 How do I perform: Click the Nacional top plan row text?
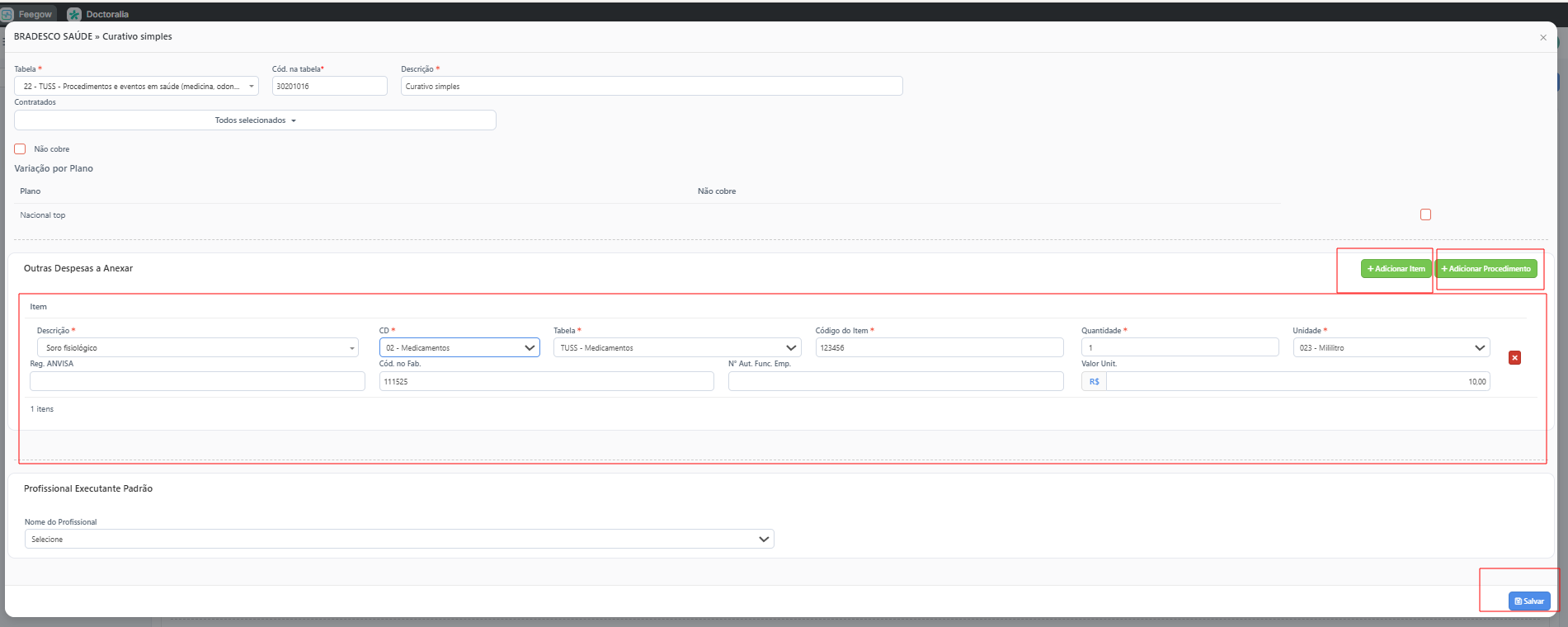tap(43, 215)
